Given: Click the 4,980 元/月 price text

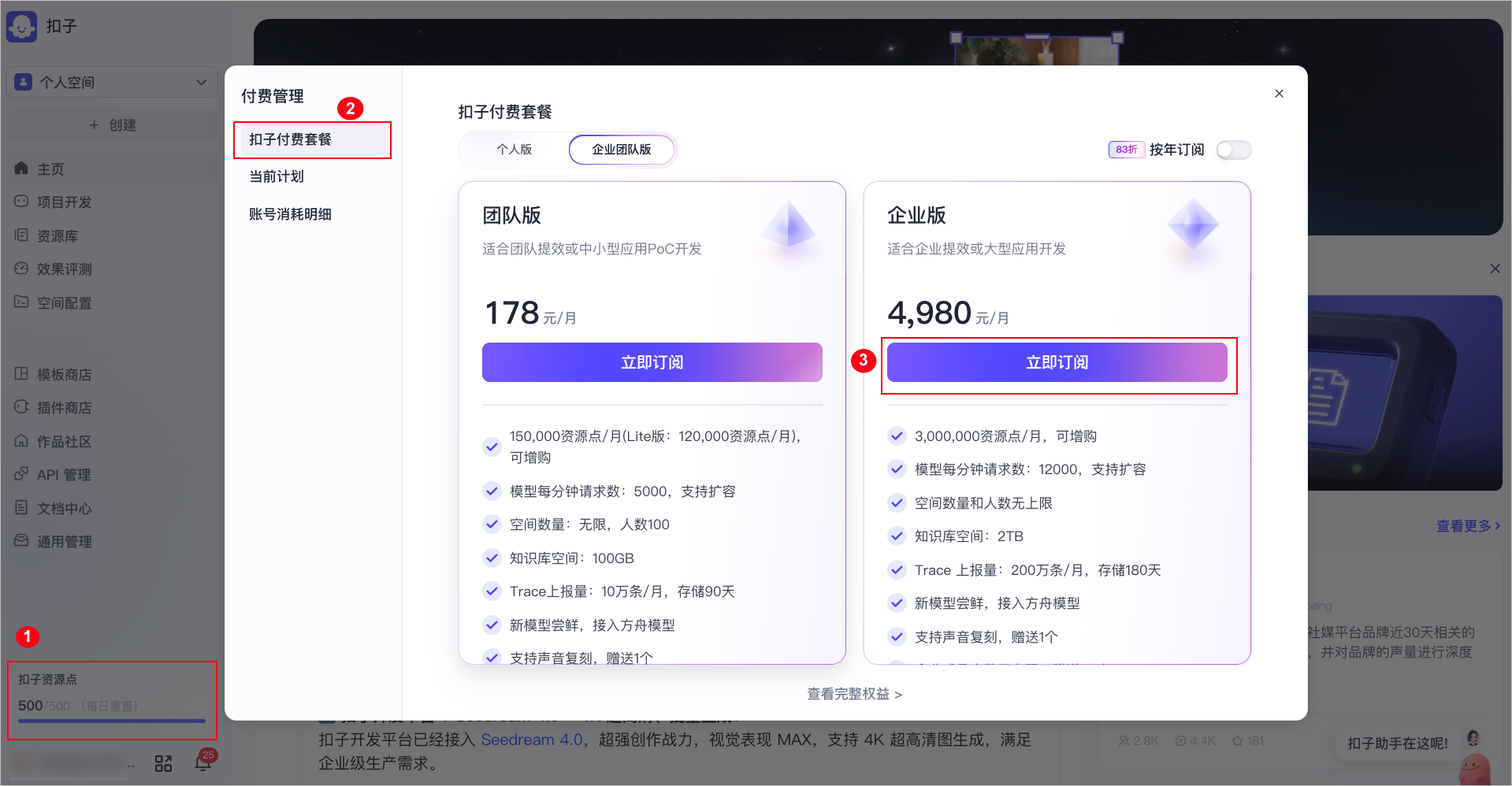Looking at the screenshot, I should 948,313.
